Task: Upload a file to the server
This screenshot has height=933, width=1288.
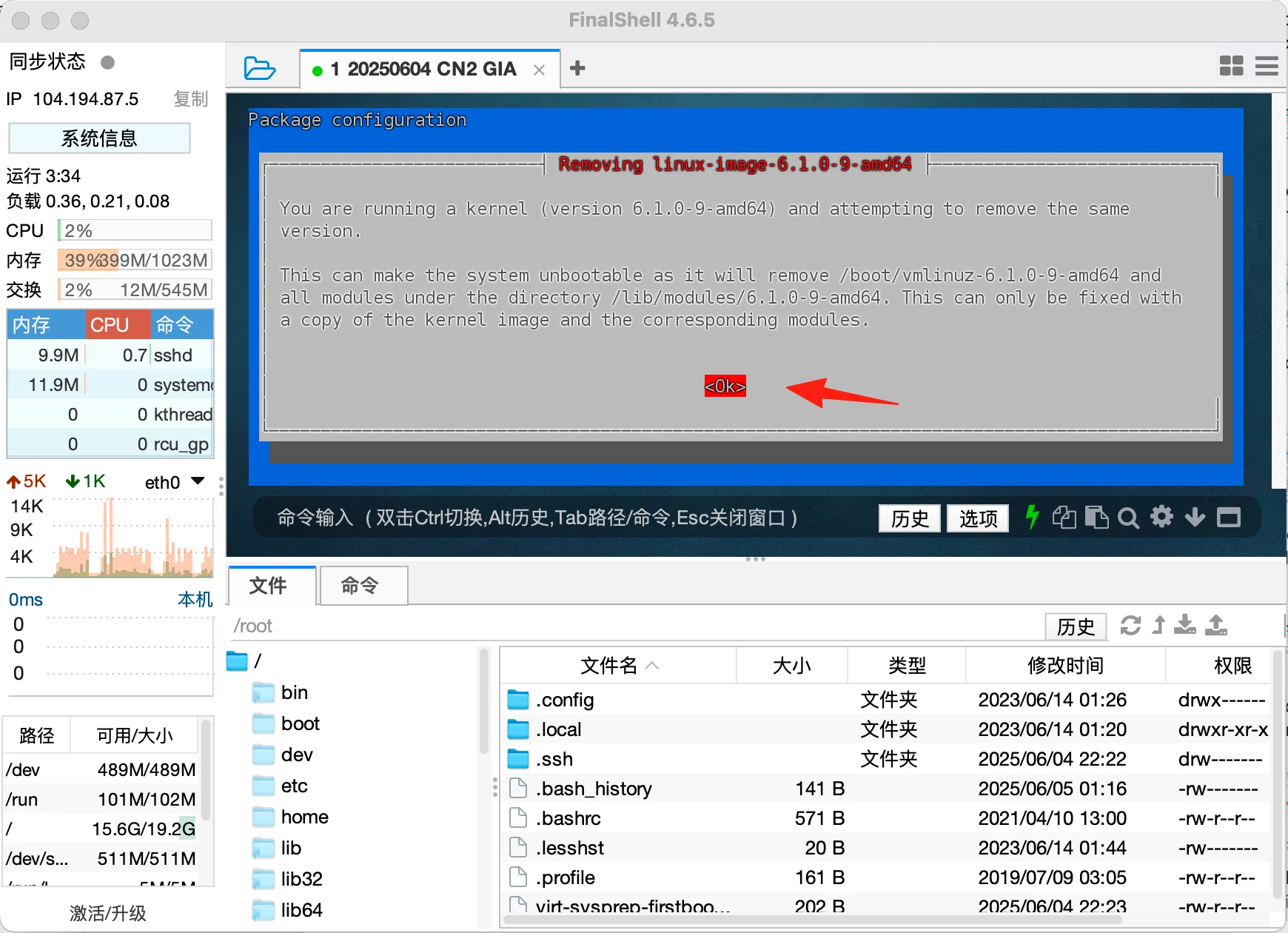Action: [x=1216, y=625]
